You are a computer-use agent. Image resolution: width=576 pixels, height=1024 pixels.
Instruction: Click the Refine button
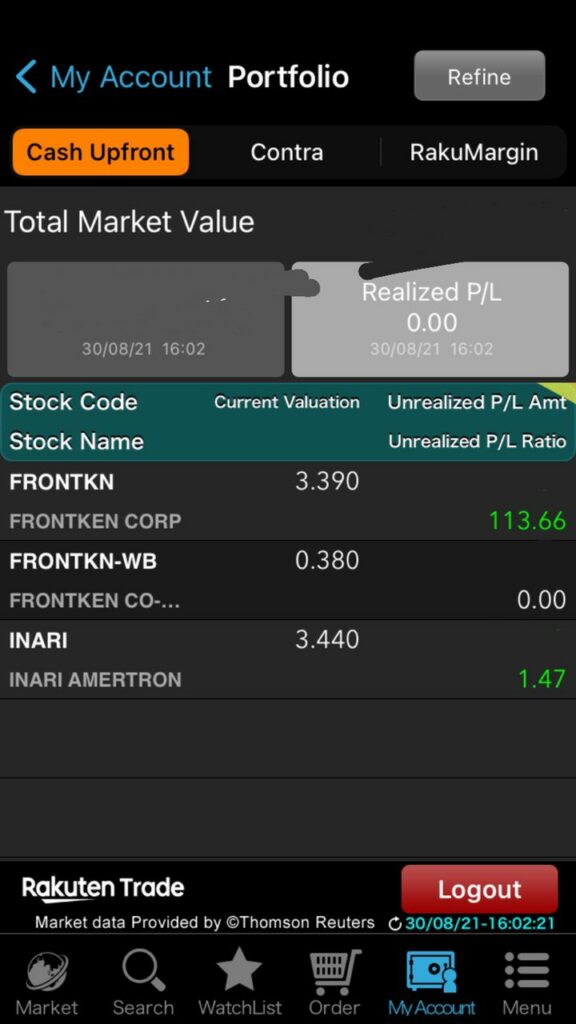pos(479,76)
